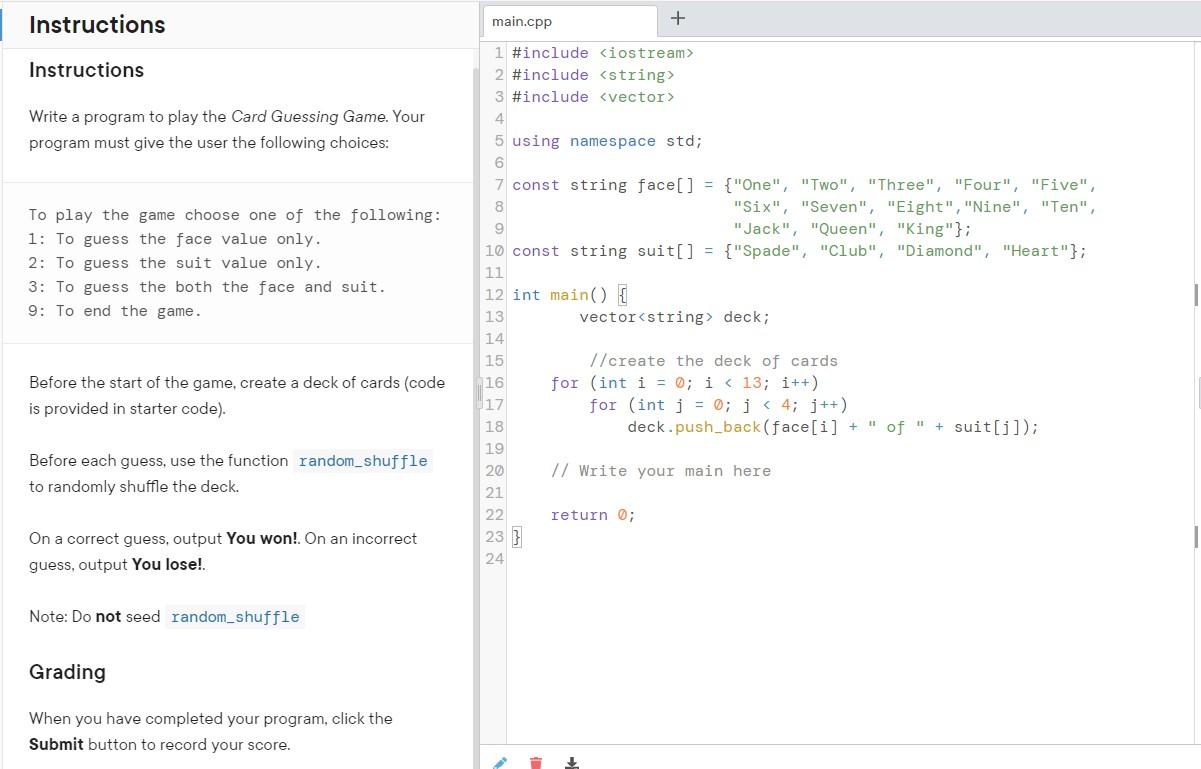Click the "Six", "Seven", "Eight" code line
This screenshot has width=1201, height=769.
915,207
